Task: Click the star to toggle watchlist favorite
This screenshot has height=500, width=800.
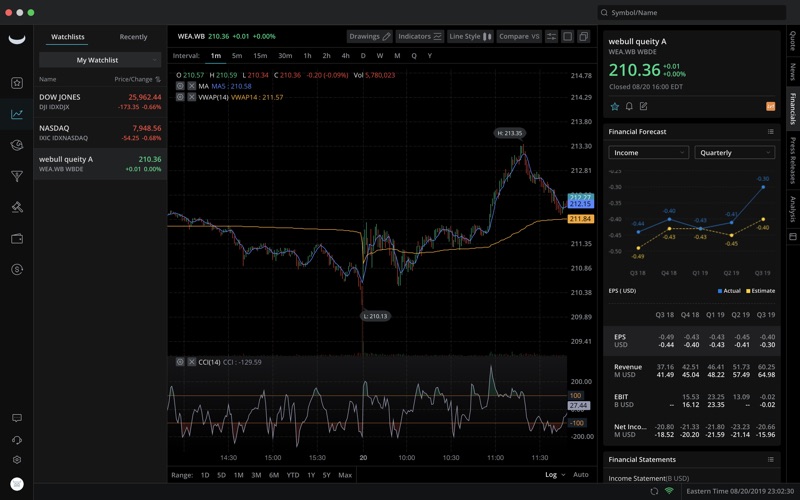Action: tap(615, 106)
